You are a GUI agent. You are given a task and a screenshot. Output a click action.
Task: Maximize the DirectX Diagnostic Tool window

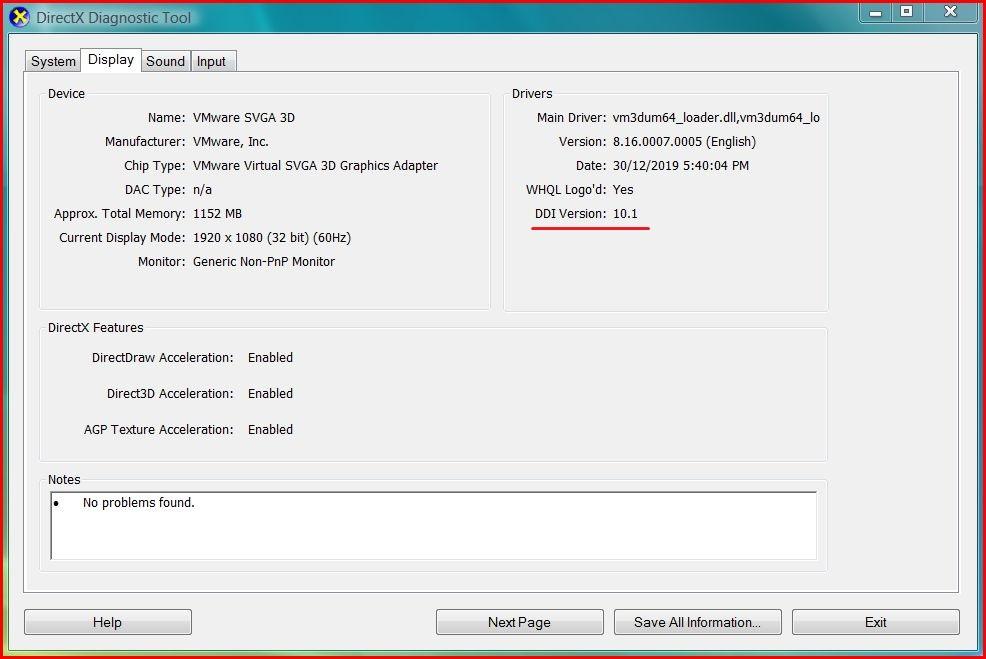(x=906, y=11)
